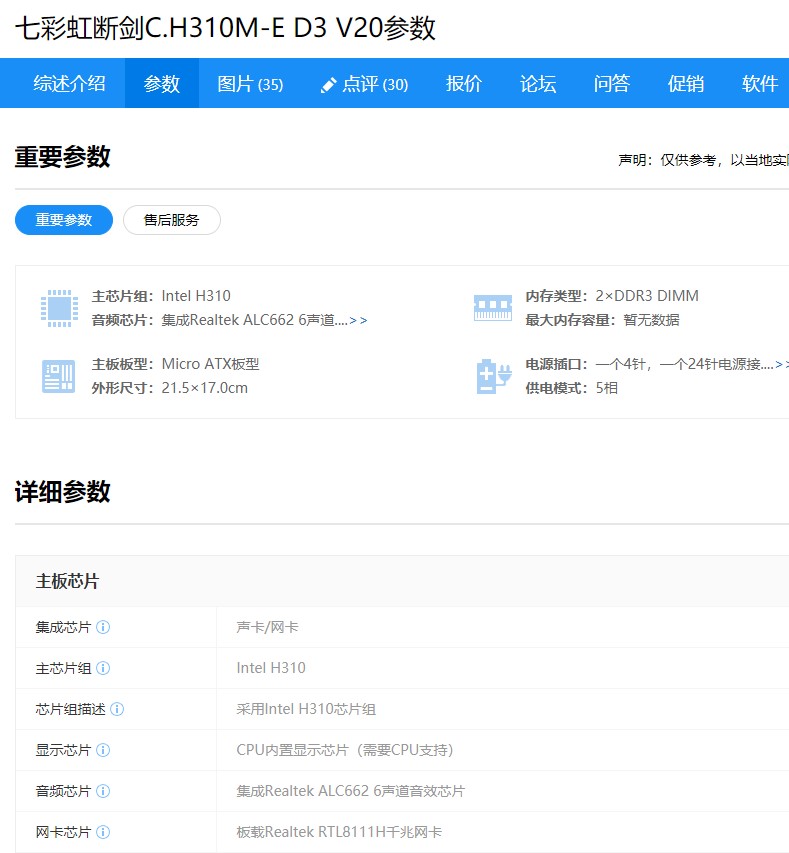Click the 主板芯片 section header
The width and height of the screenshot is (789, 853).
point(67,581)
